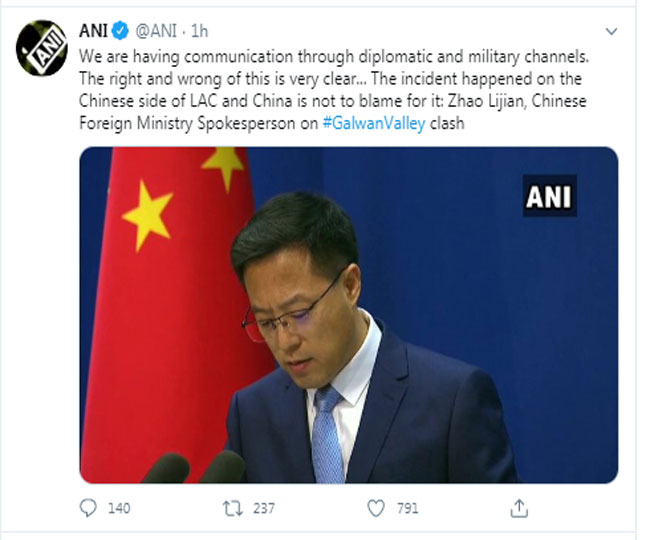Expand the tweet options chevron

click(x=611, y=31)
